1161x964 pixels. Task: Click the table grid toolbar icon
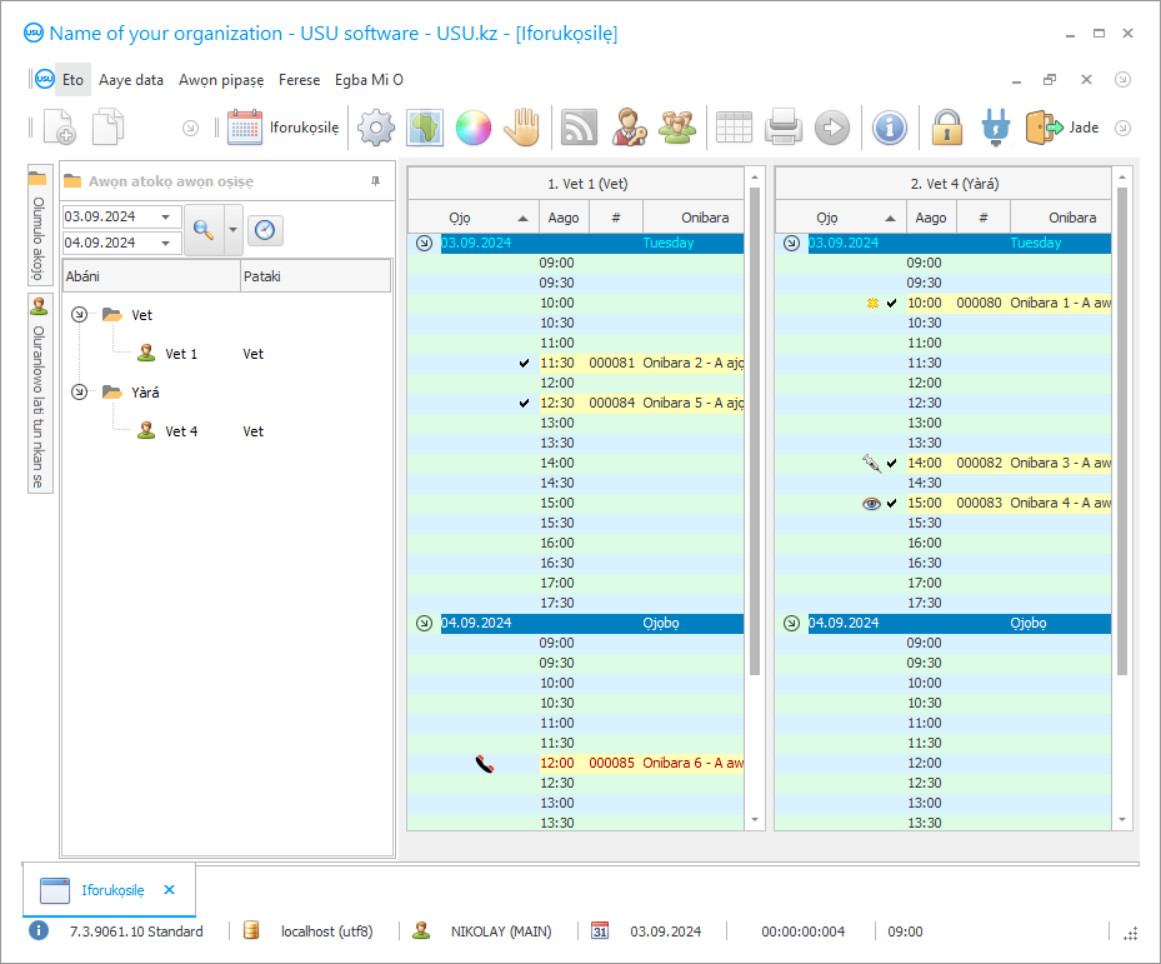click(x=735, y=127)
